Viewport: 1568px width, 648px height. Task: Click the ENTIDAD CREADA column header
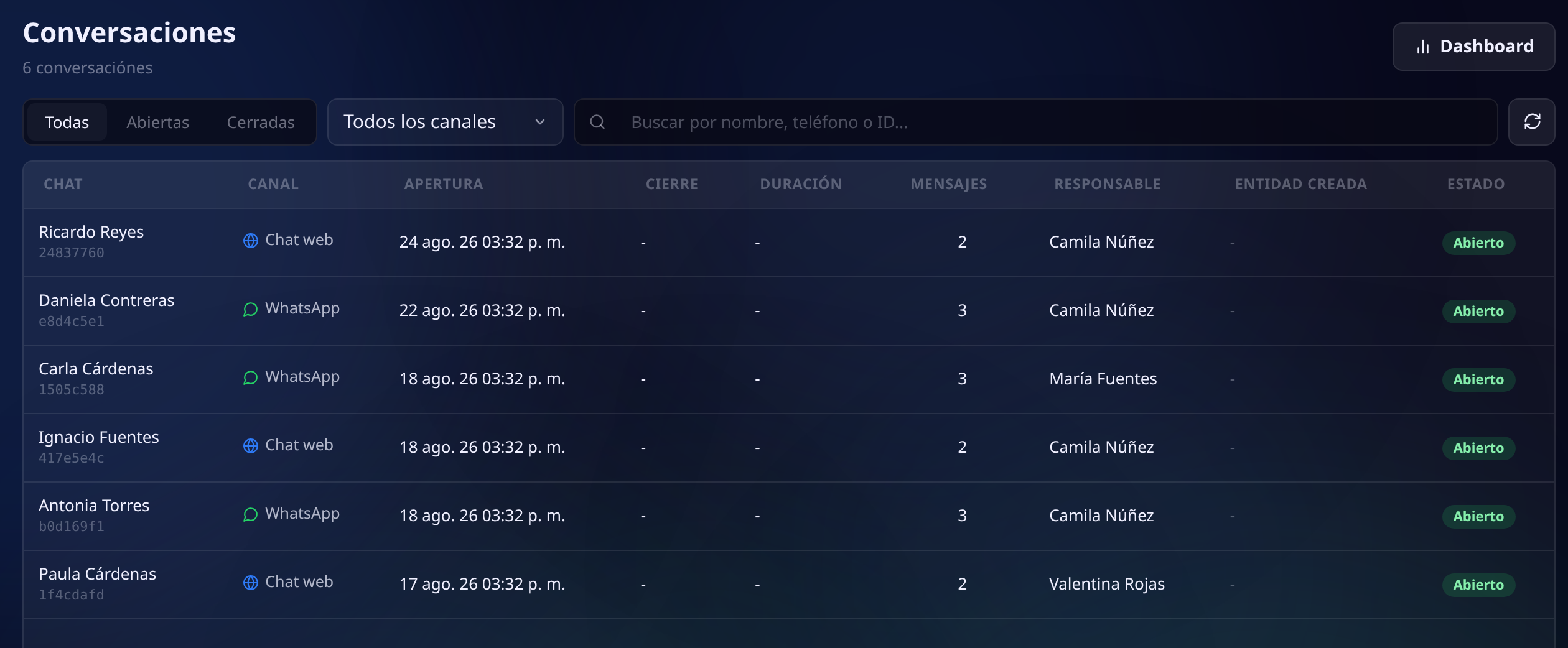point(1301,184)
